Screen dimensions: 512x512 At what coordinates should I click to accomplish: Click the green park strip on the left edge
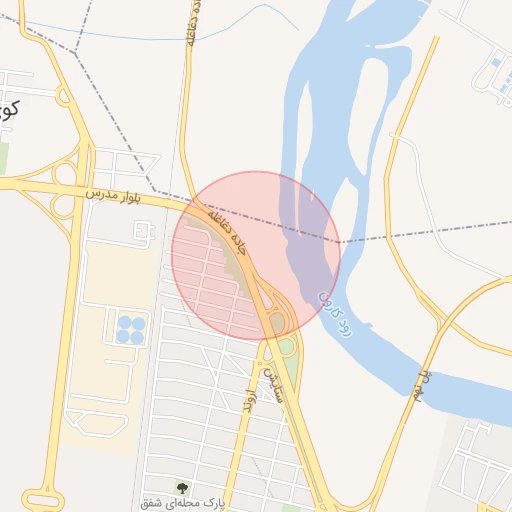[x=4, y=159]
